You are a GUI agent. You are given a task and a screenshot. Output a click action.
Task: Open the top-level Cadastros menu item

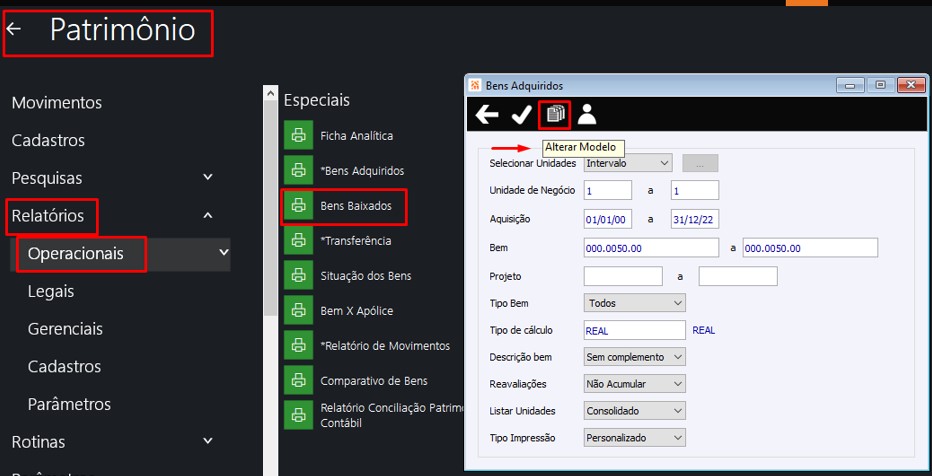point(48,140)
